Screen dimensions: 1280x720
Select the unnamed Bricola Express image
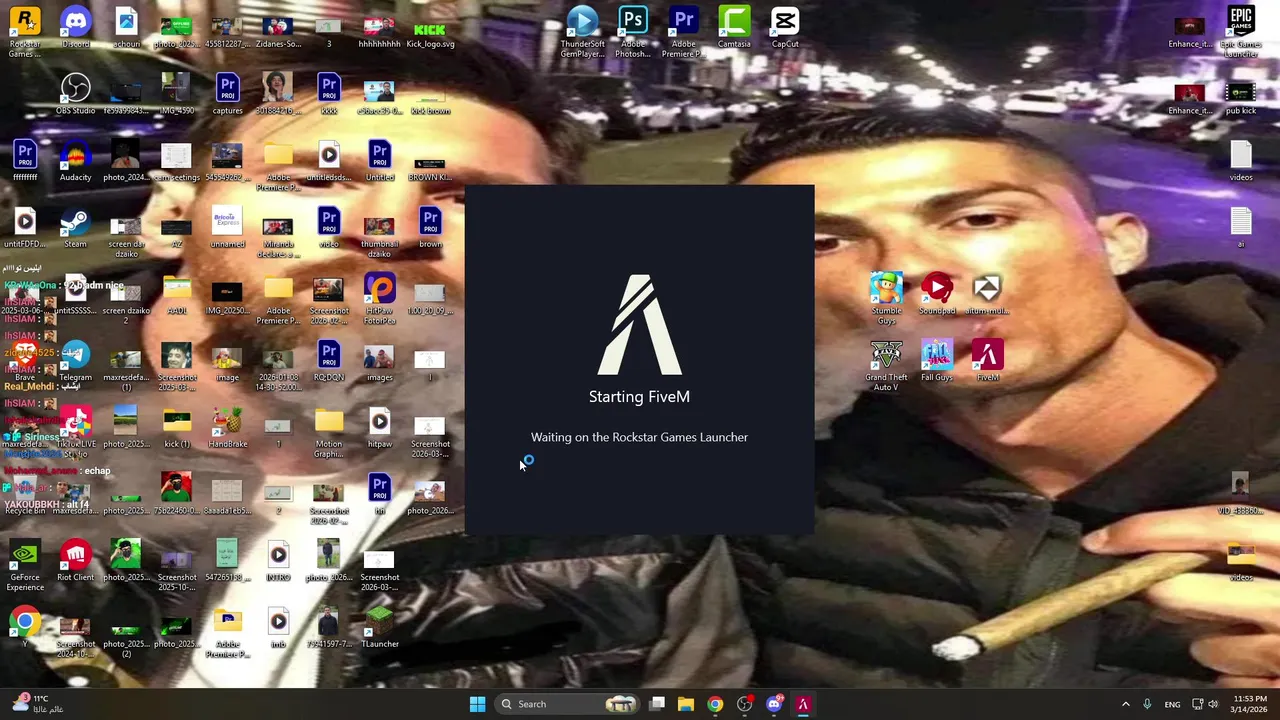(x=228, y=228)
